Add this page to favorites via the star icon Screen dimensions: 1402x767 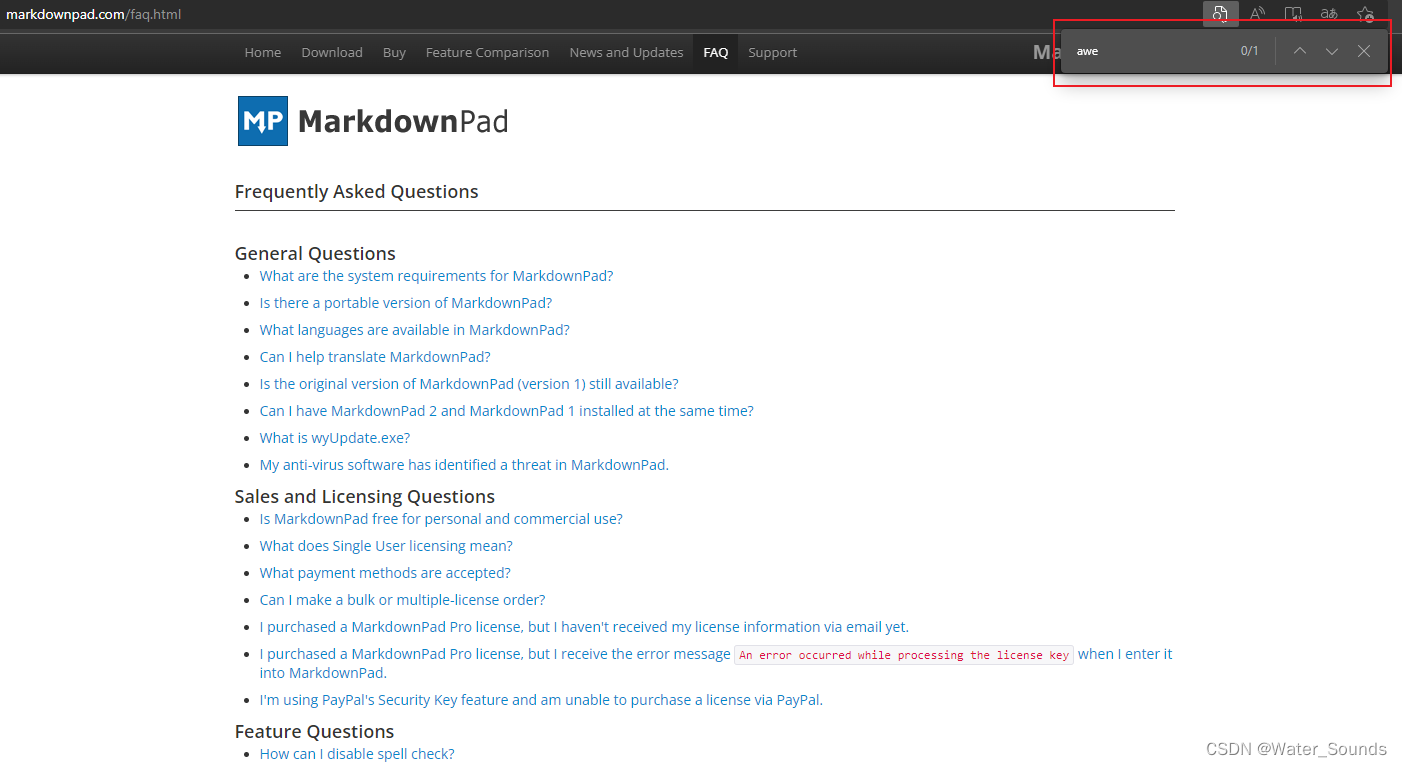point(1365,14)
